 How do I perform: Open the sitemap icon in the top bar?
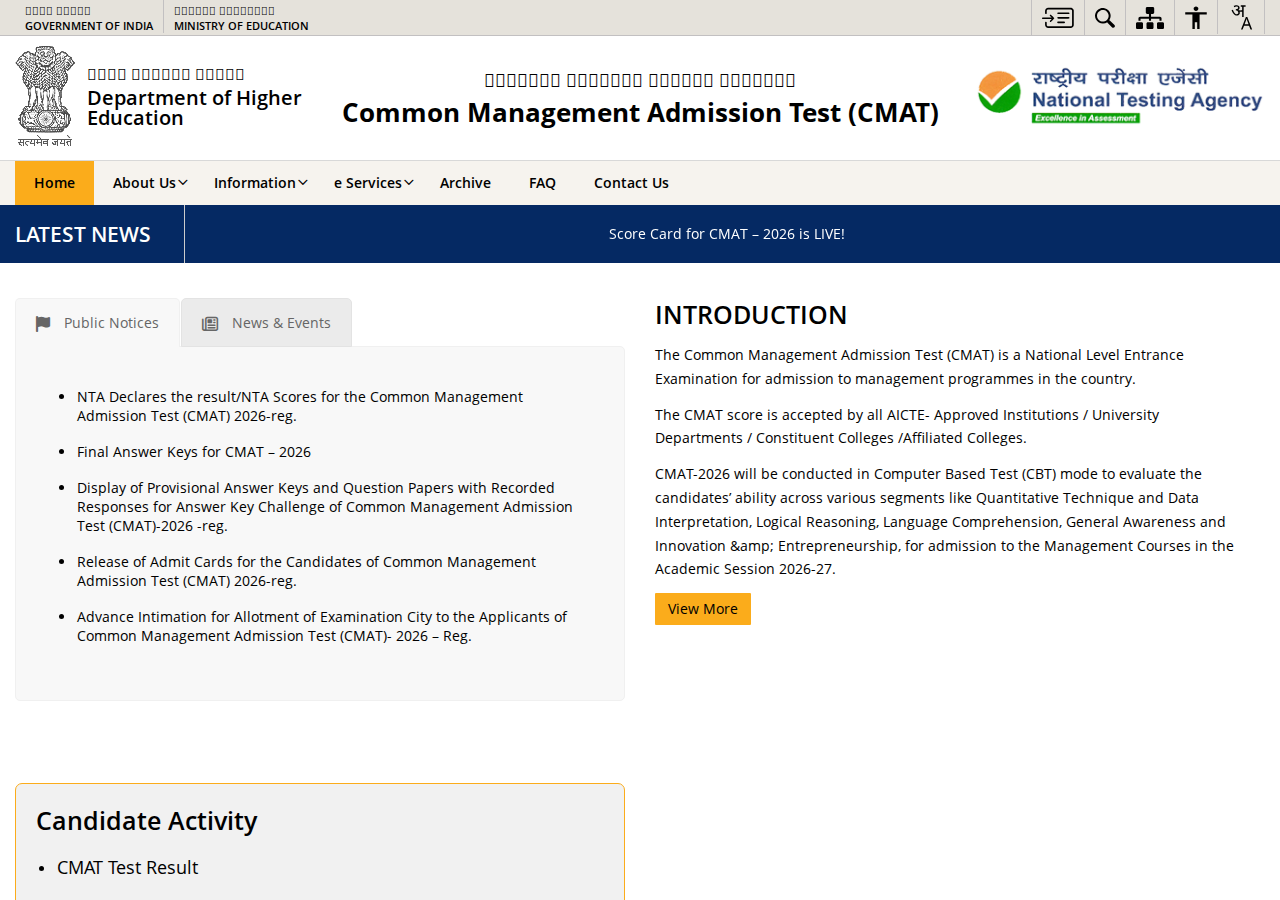point(1150,18)
